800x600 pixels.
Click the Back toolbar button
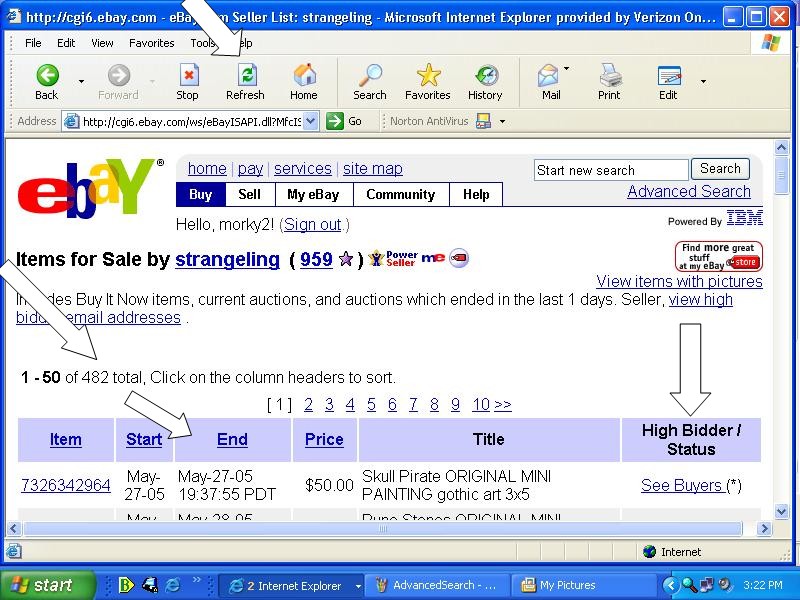(x=47, y=82)
